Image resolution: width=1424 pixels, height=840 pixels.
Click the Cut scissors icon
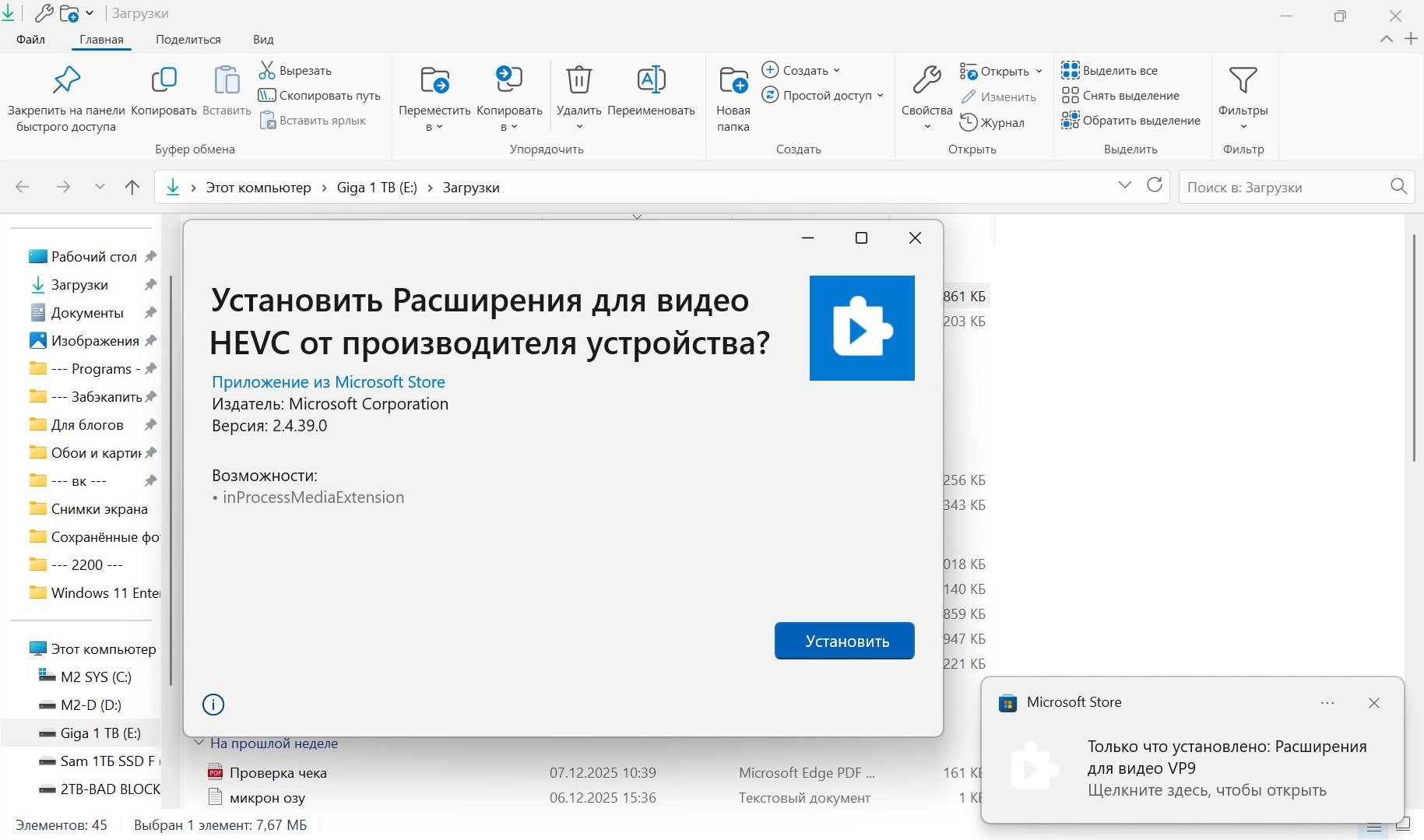(x=267, y=70)
